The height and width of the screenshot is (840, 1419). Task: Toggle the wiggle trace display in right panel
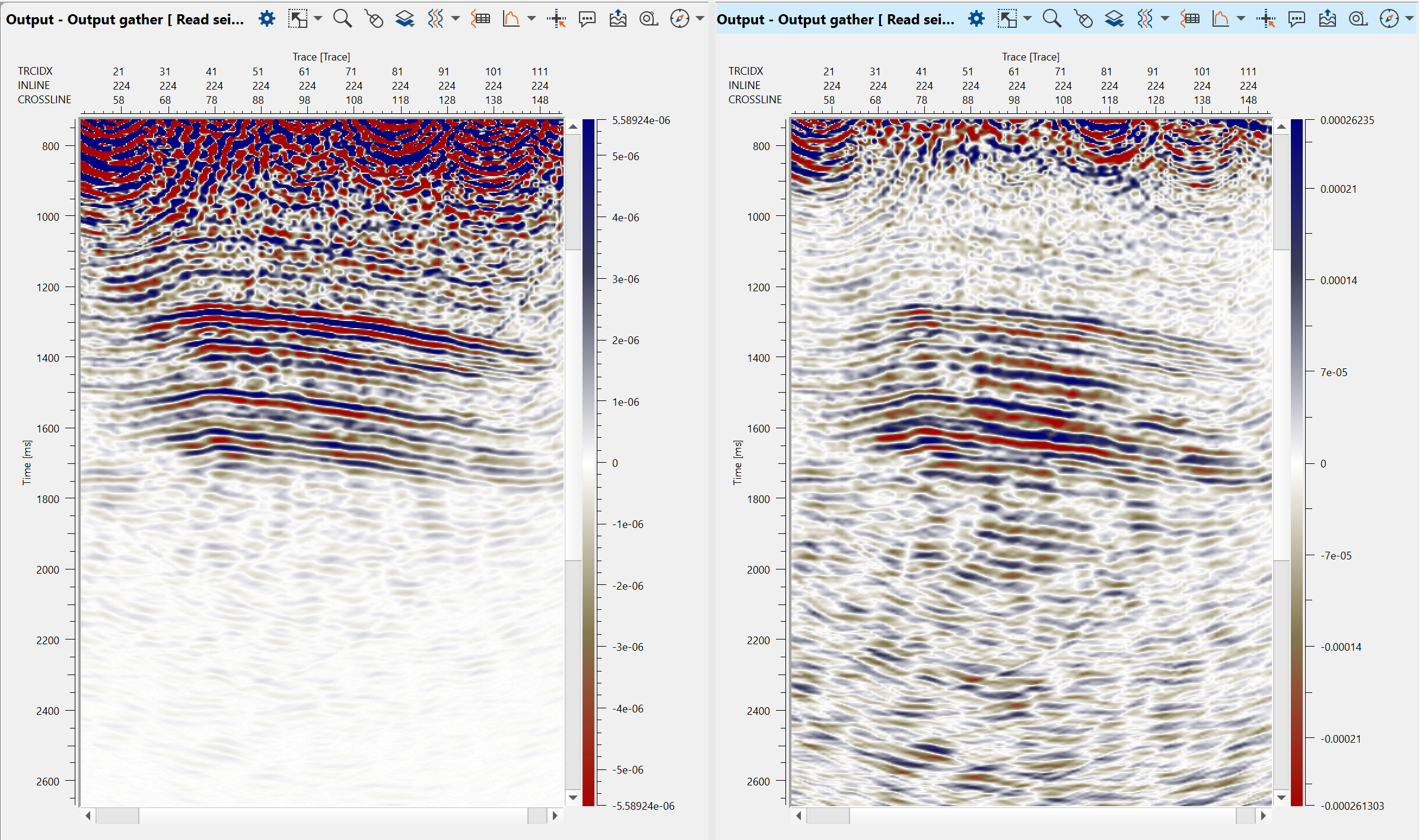coord(1144,19)
